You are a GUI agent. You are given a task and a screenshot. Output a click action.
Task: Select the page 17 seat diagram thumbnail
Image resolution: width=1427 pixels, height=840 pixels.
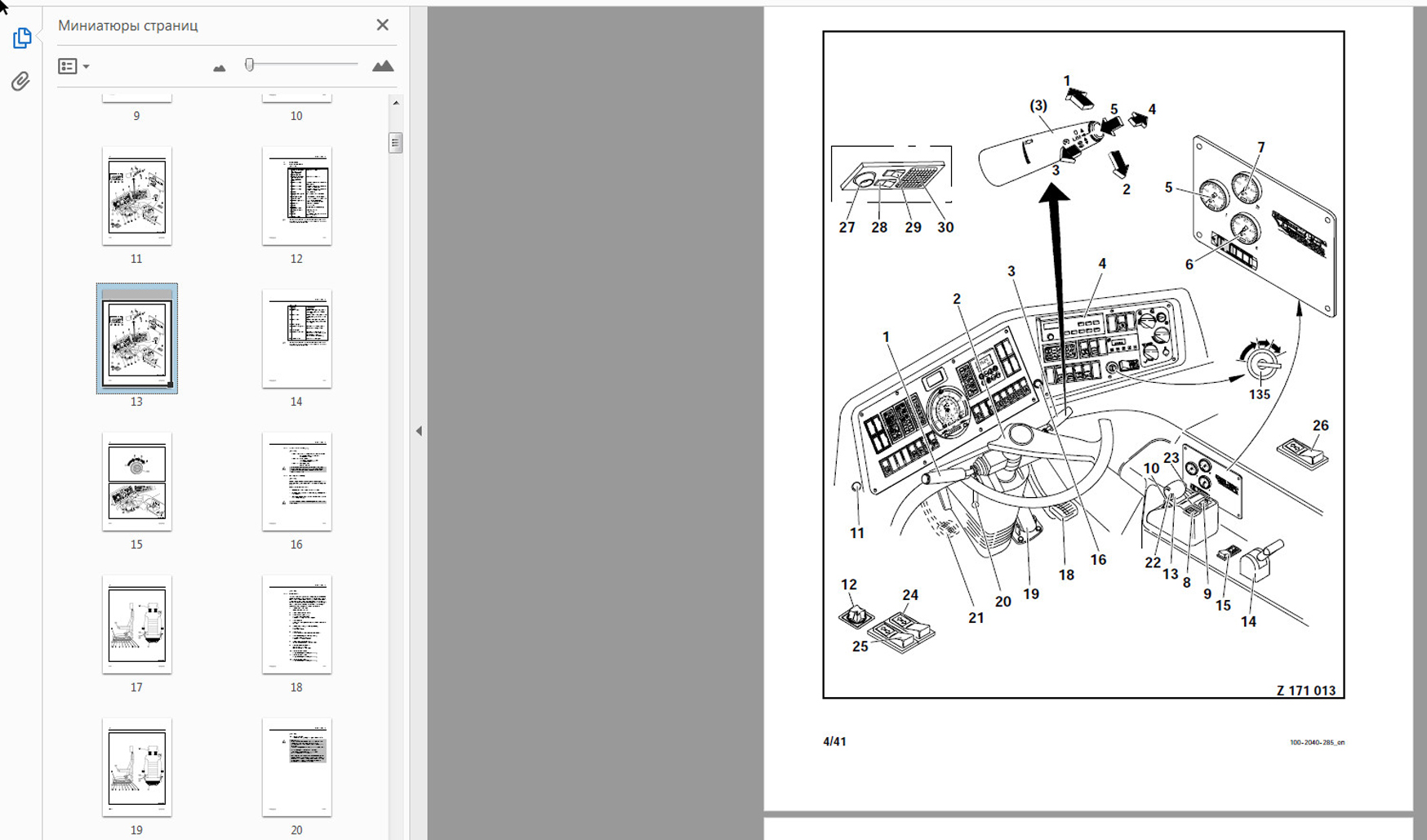[136, 624]
